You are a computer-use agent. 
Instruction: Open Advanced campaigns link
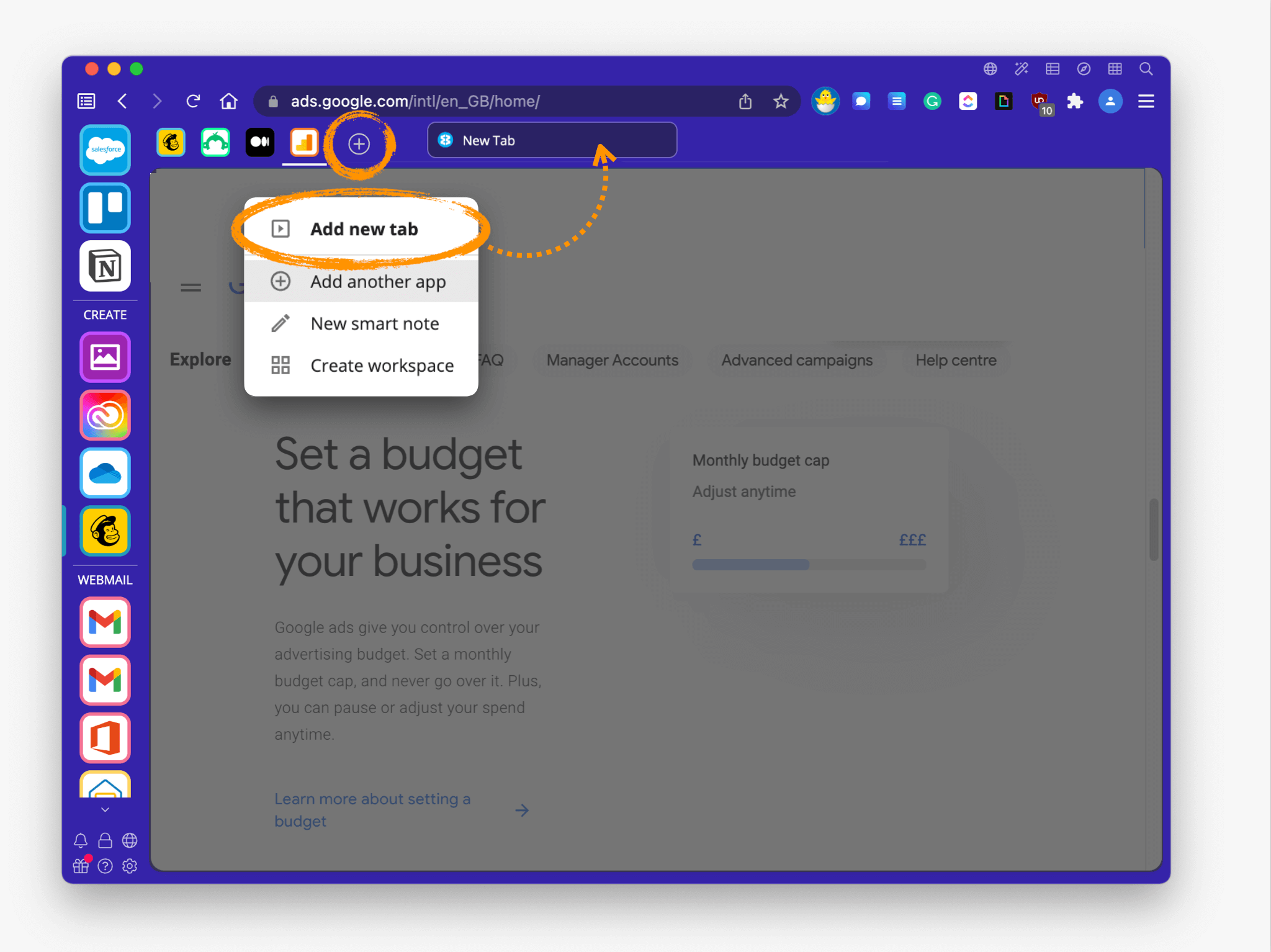797,360
